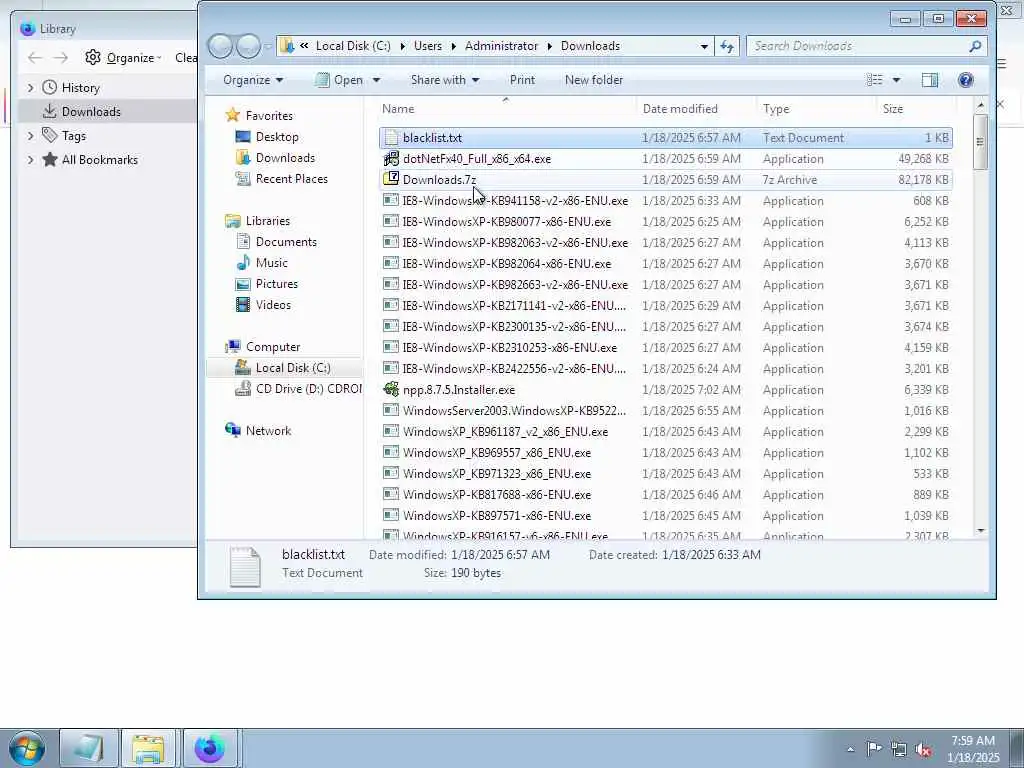This screenshot has width=1024, height=768.
Task: Click the Windows Start orb
Action: [27, 748]
